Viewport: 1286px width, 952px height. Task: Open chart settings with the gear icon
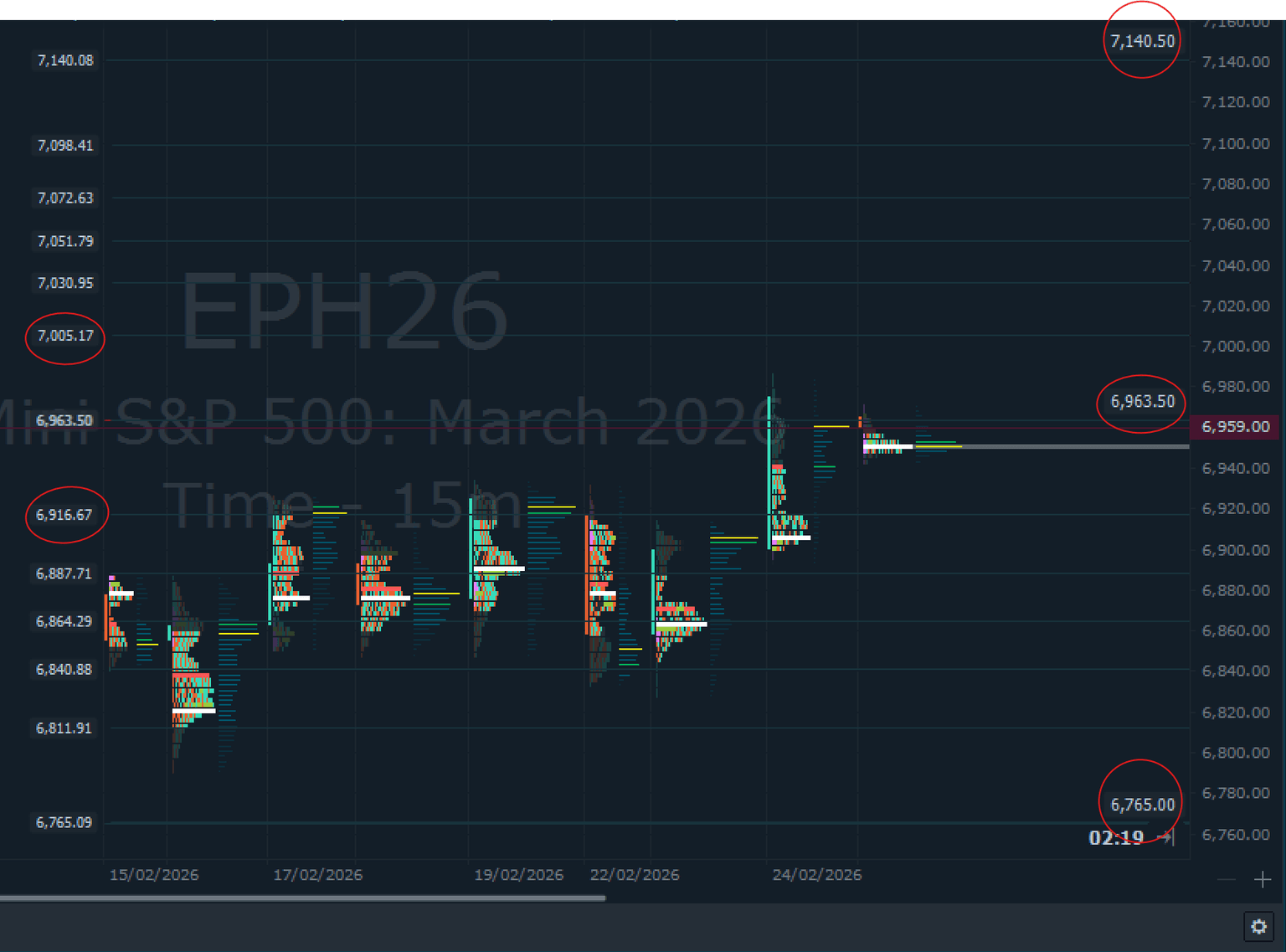point(1258,926)
